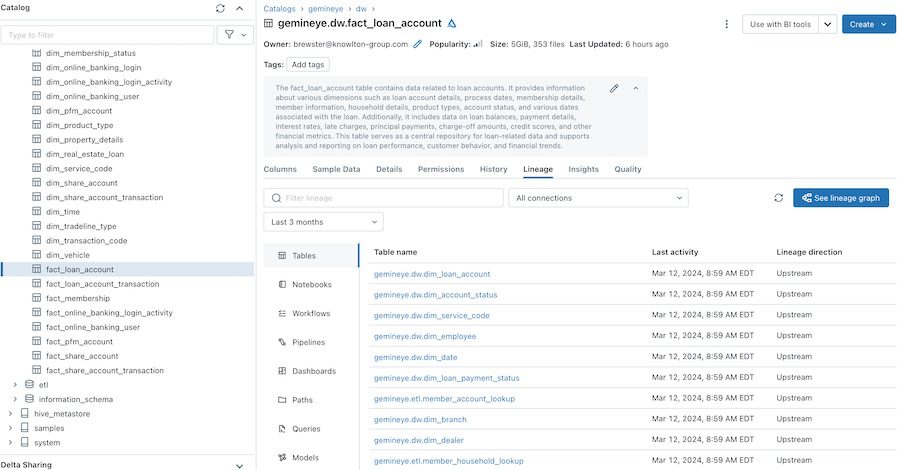The height and width of the screenshot is (470, 900).
Task: Refresh the lineage list
Action: point(778,198)
